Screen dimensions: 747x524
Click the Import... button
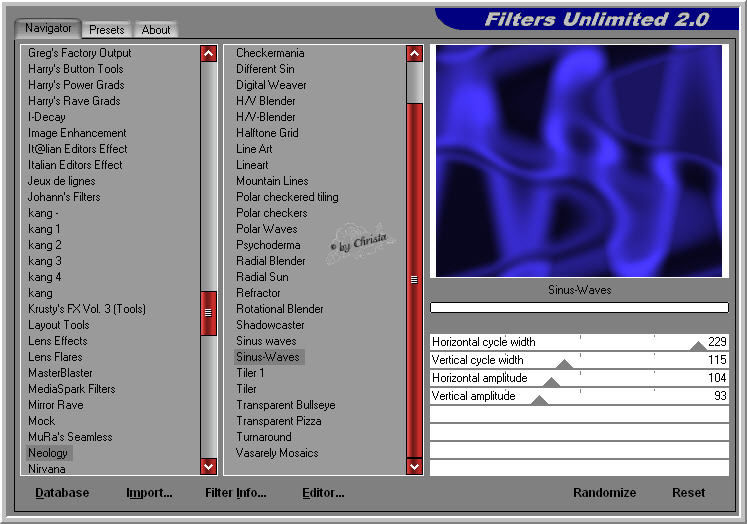149,493
